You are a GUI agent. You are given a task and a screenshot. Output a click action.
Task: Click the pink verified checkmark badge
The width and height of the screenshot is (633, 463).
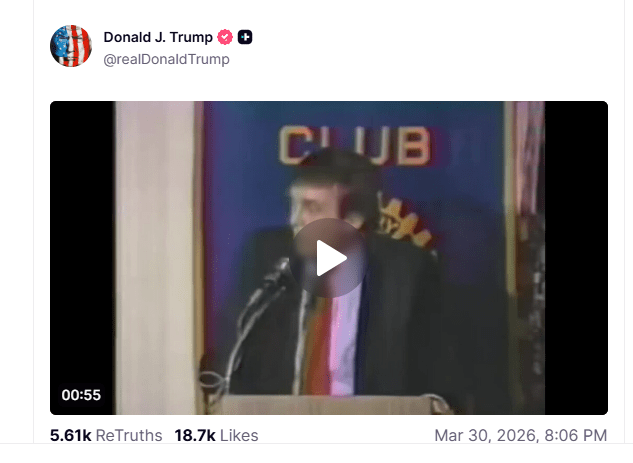coord(225,37)
